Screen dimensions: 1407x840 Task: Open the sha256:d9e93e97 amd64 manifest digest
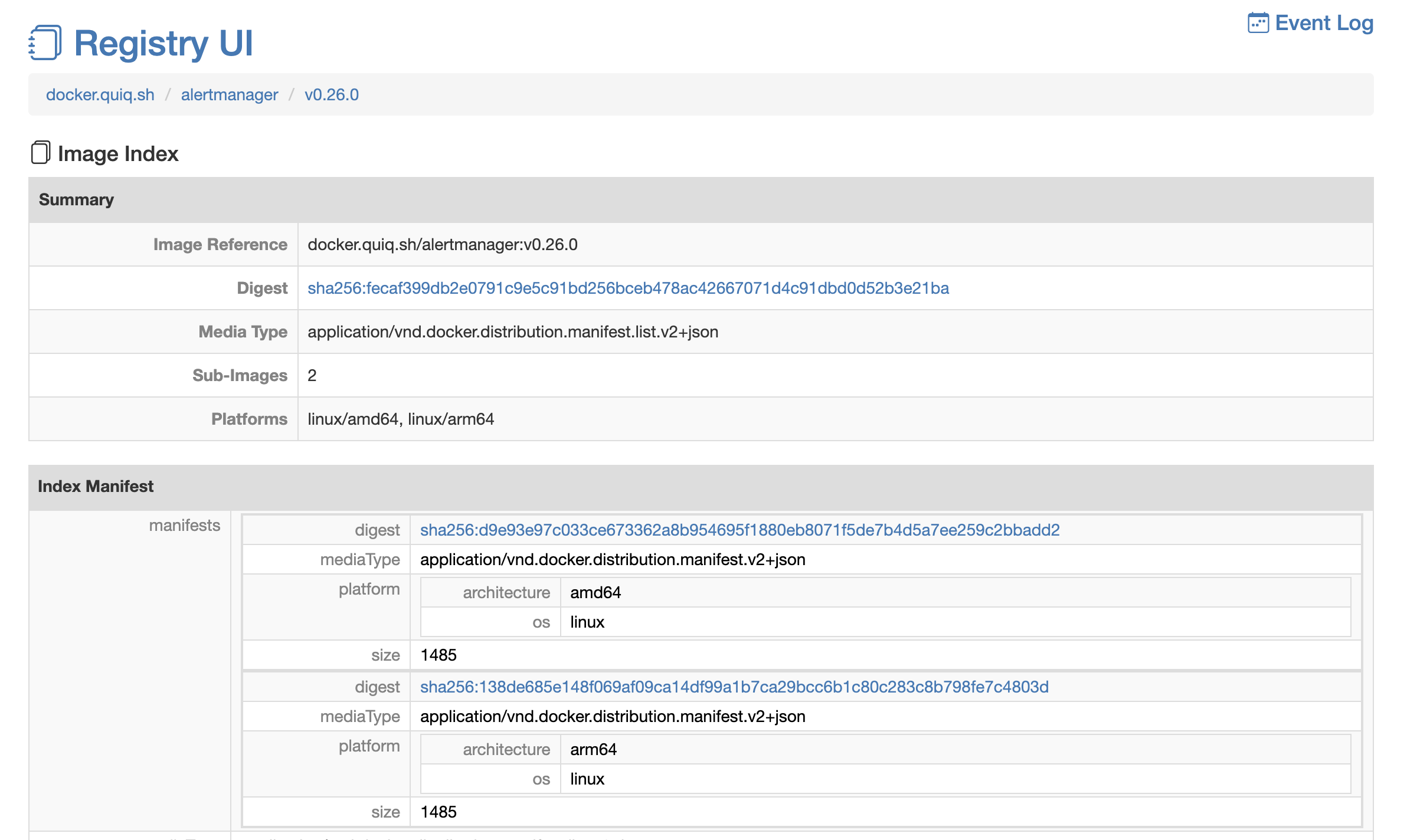click(740, 530)
